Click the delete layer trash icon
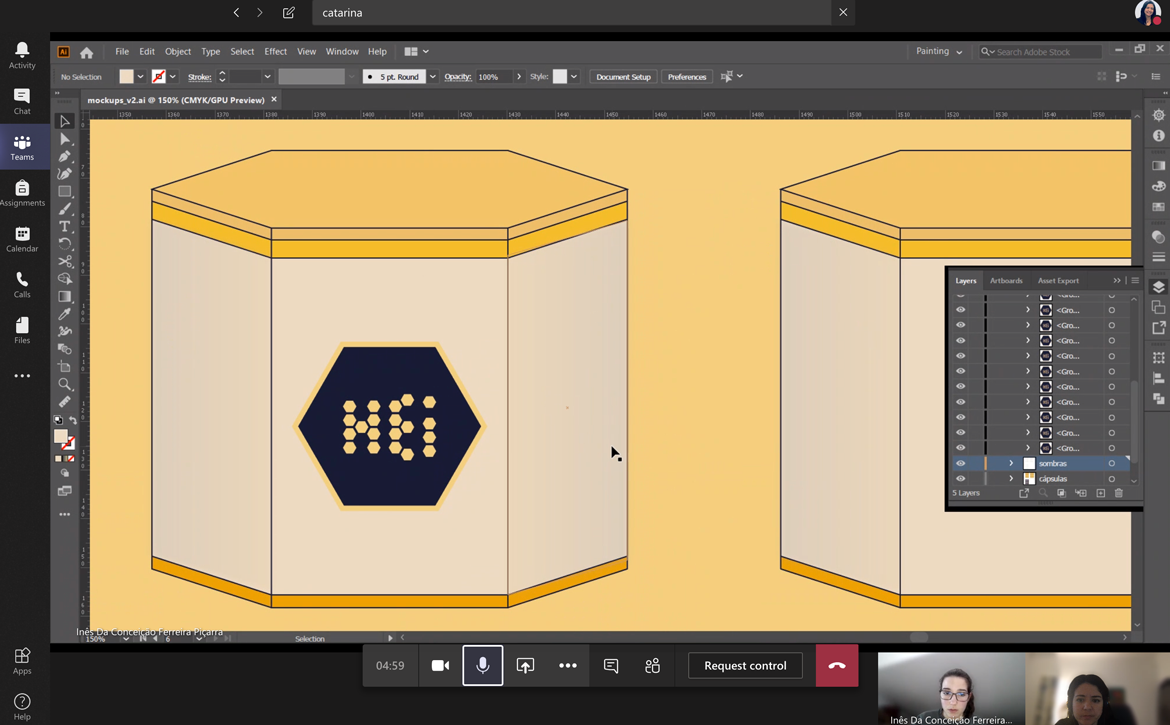 (1119, 493)
